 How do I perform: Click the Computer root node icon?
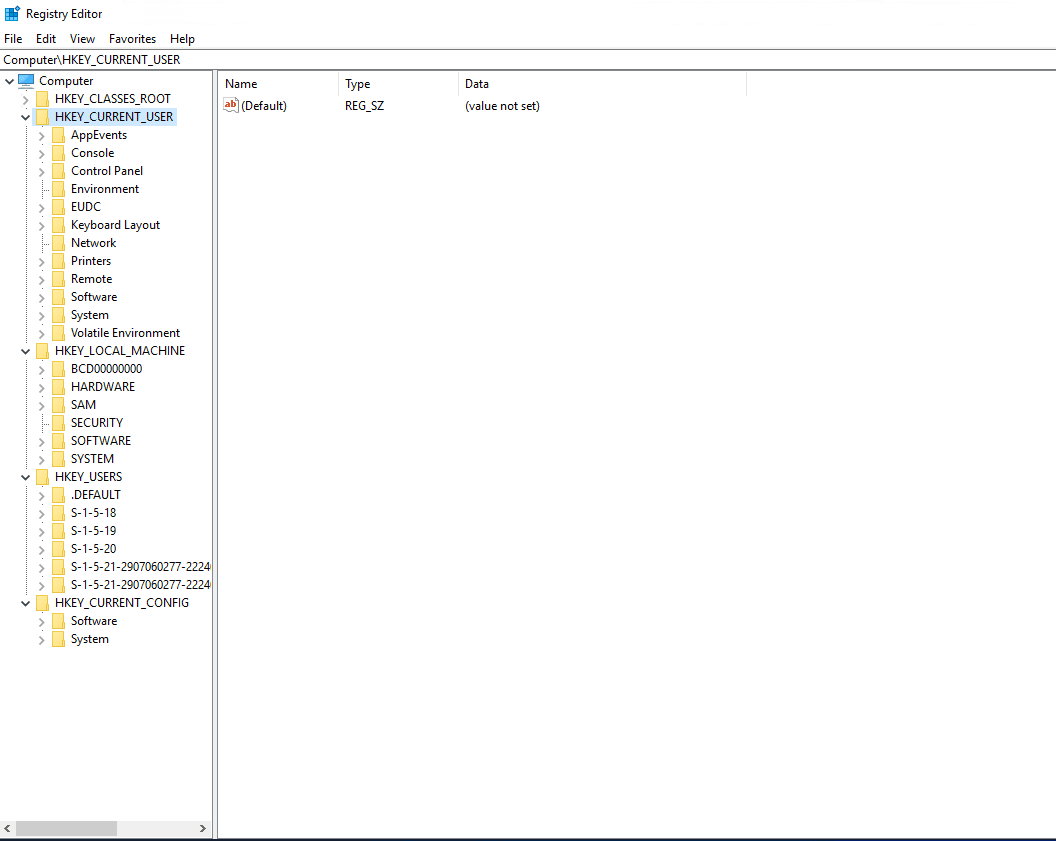[x=26, y=81]
